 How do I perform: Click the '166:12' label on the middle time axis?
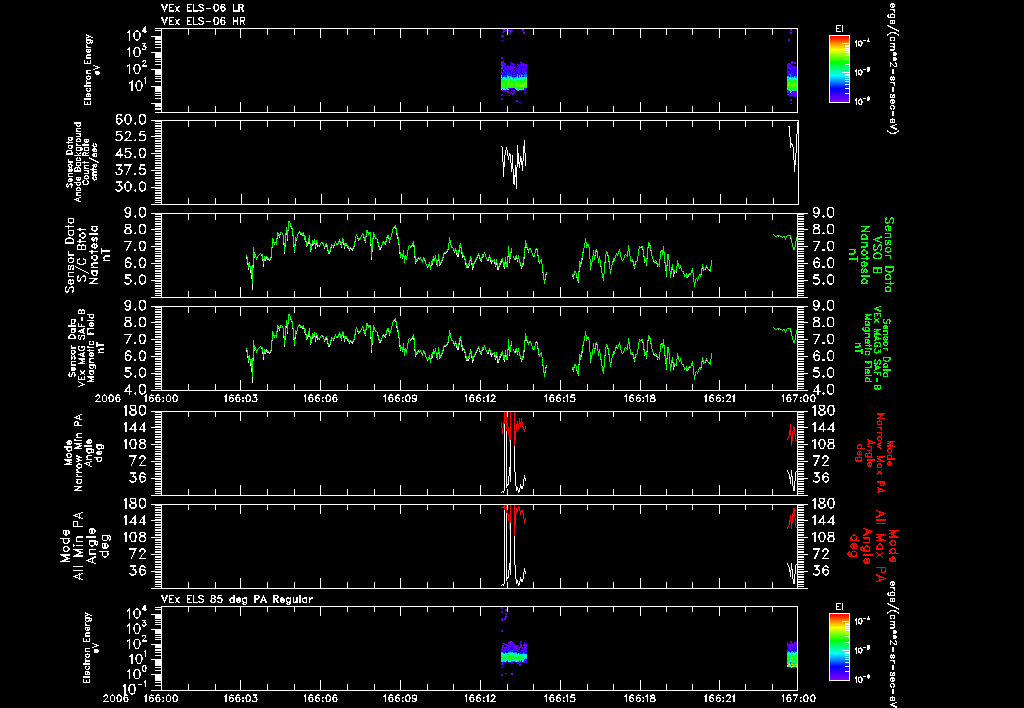[480, 398]
